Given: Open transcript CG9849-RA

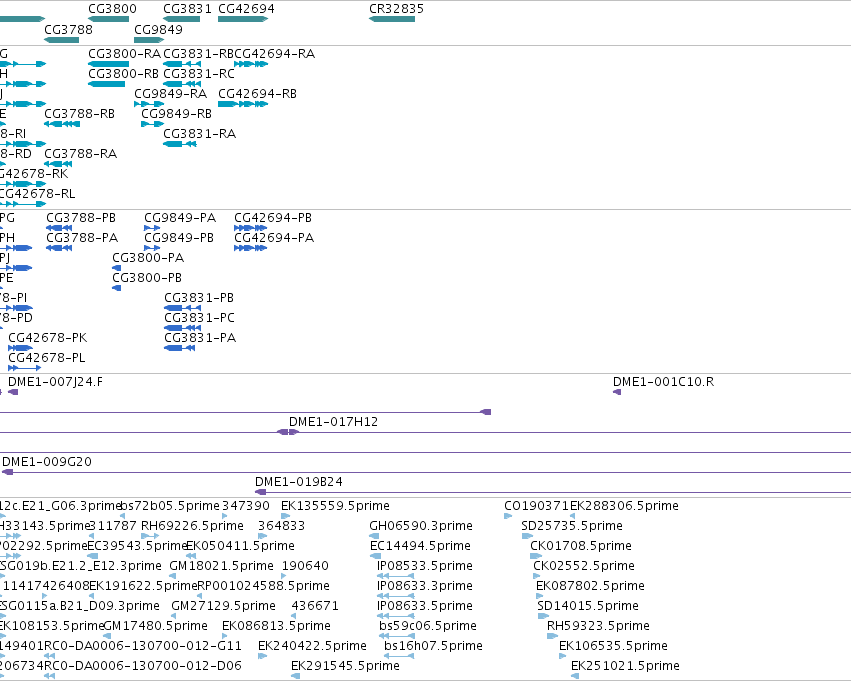Looking at the screenshot, I should coord(149,104).
